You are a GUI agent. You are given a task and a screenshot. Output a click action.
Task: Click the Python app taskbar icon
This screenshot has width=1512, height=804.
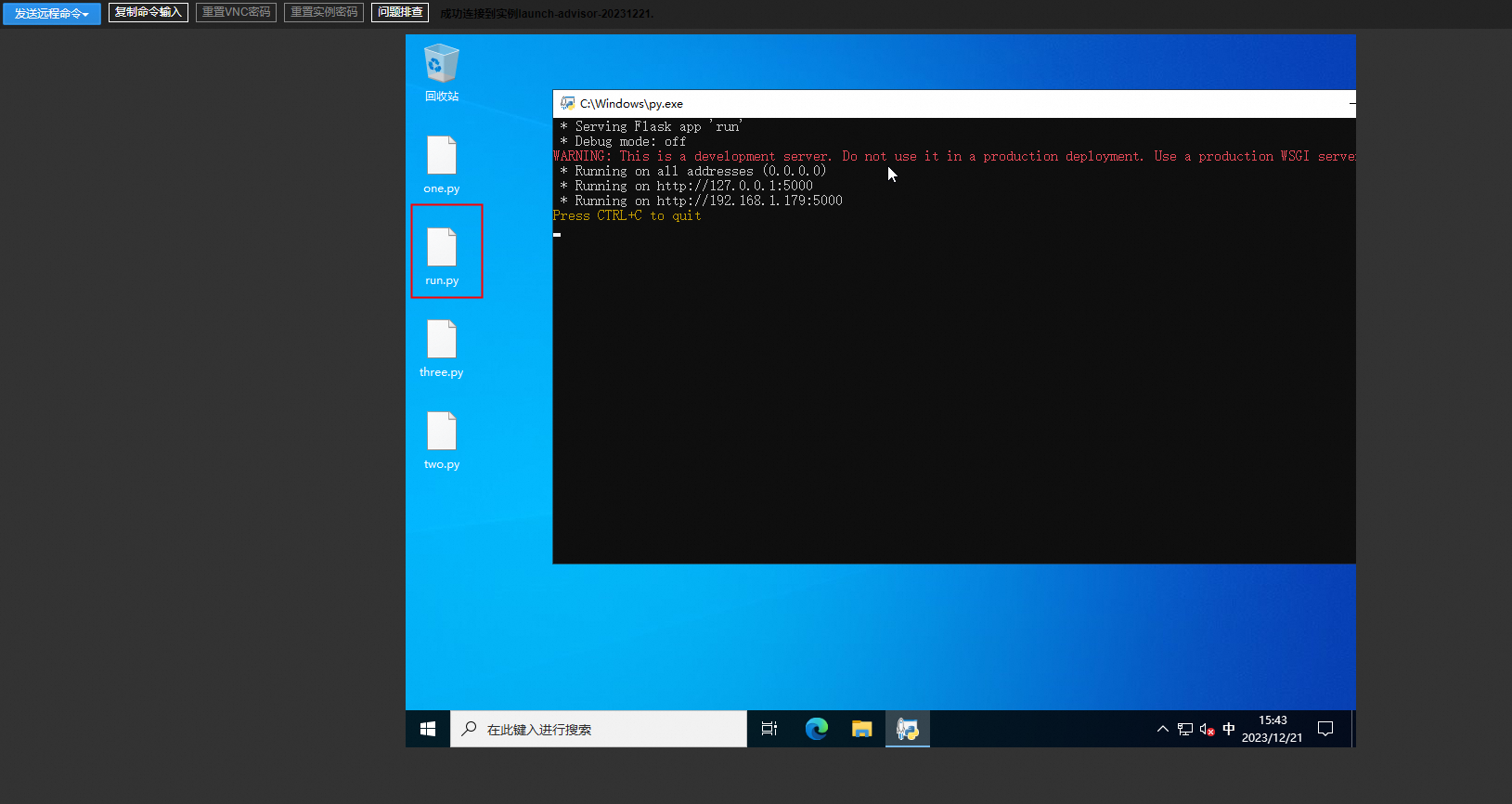908,729
